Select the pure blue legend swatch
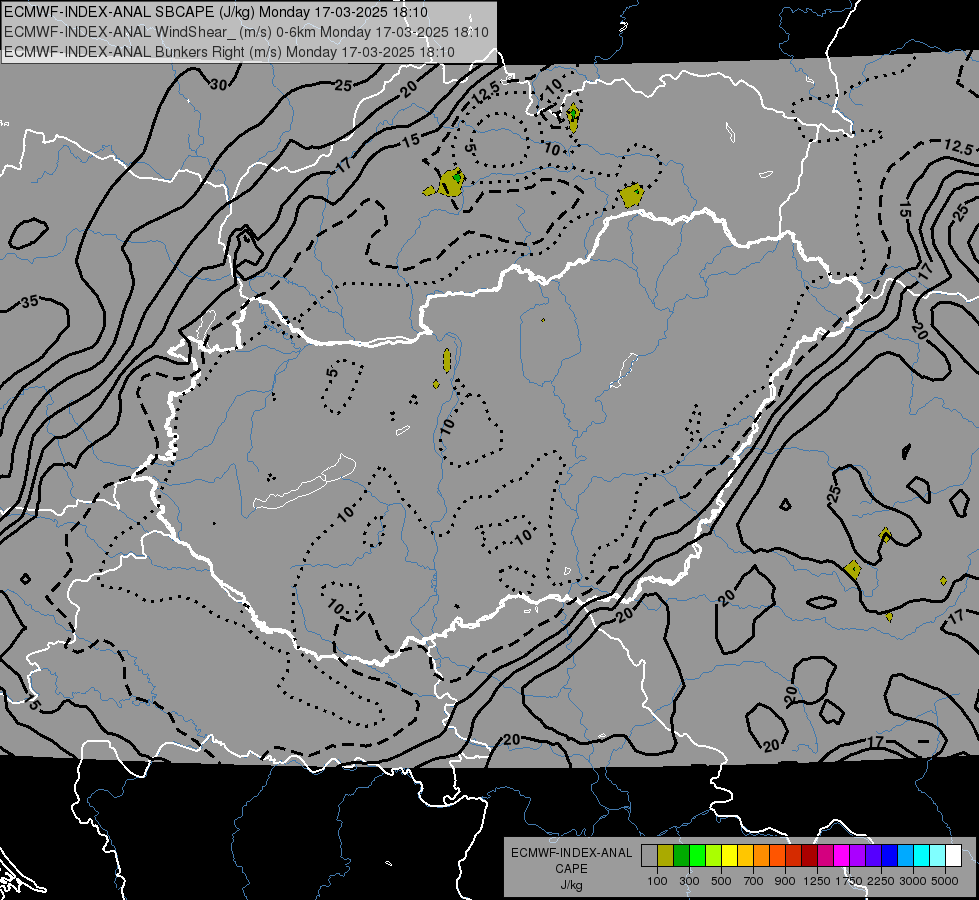 pyautogui.click(x=889, y=855)
